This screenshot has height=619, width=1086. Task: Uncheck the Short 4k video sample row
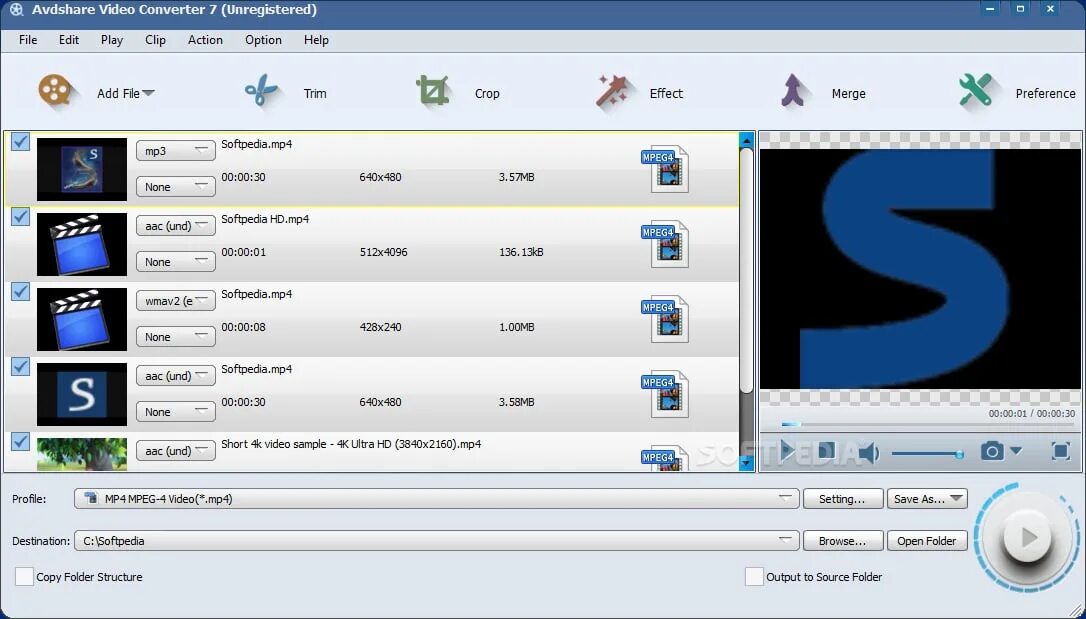21,441
